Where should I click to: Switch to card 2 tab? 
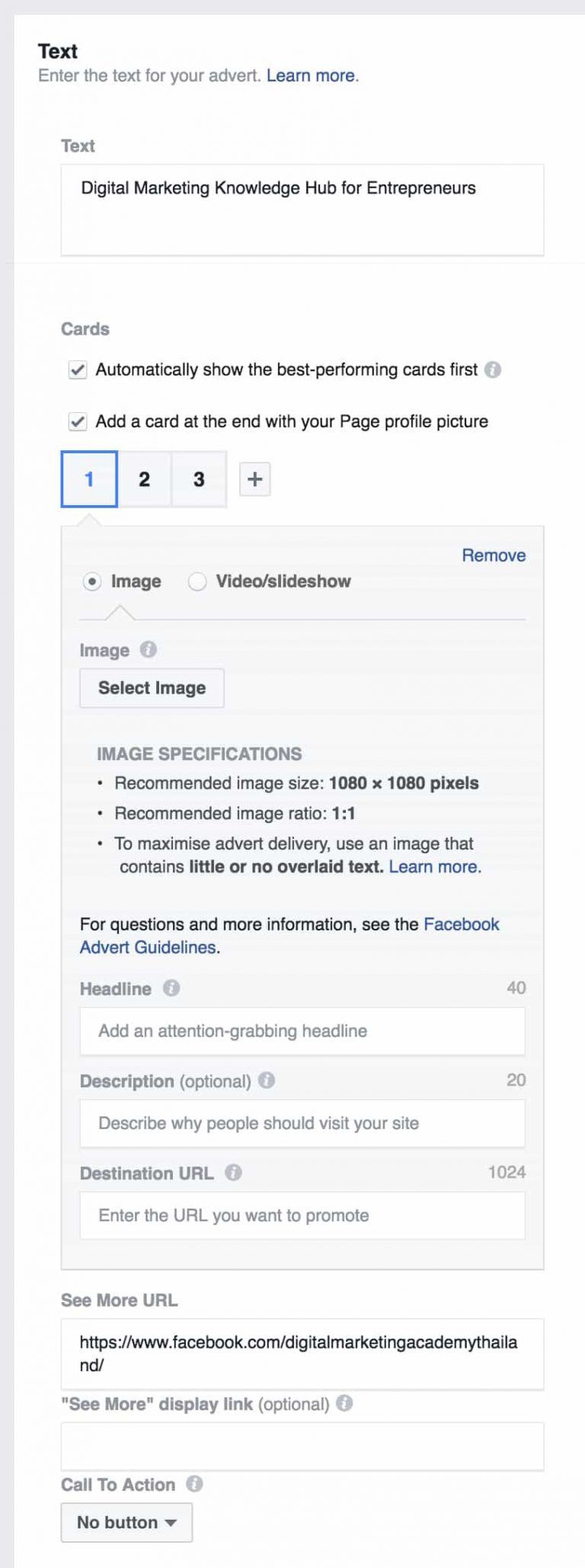(x=144, y=479)
